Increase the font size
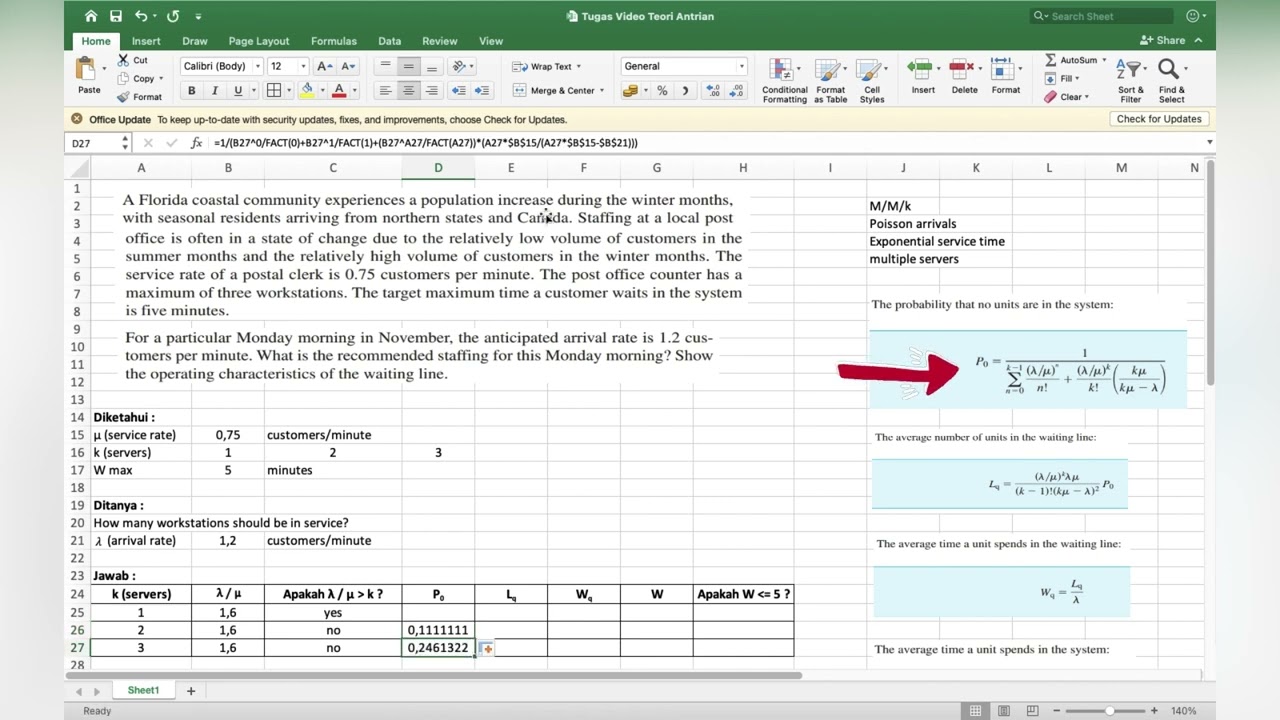This screenshot has height=720, width=1280. (x=324, y=66)
